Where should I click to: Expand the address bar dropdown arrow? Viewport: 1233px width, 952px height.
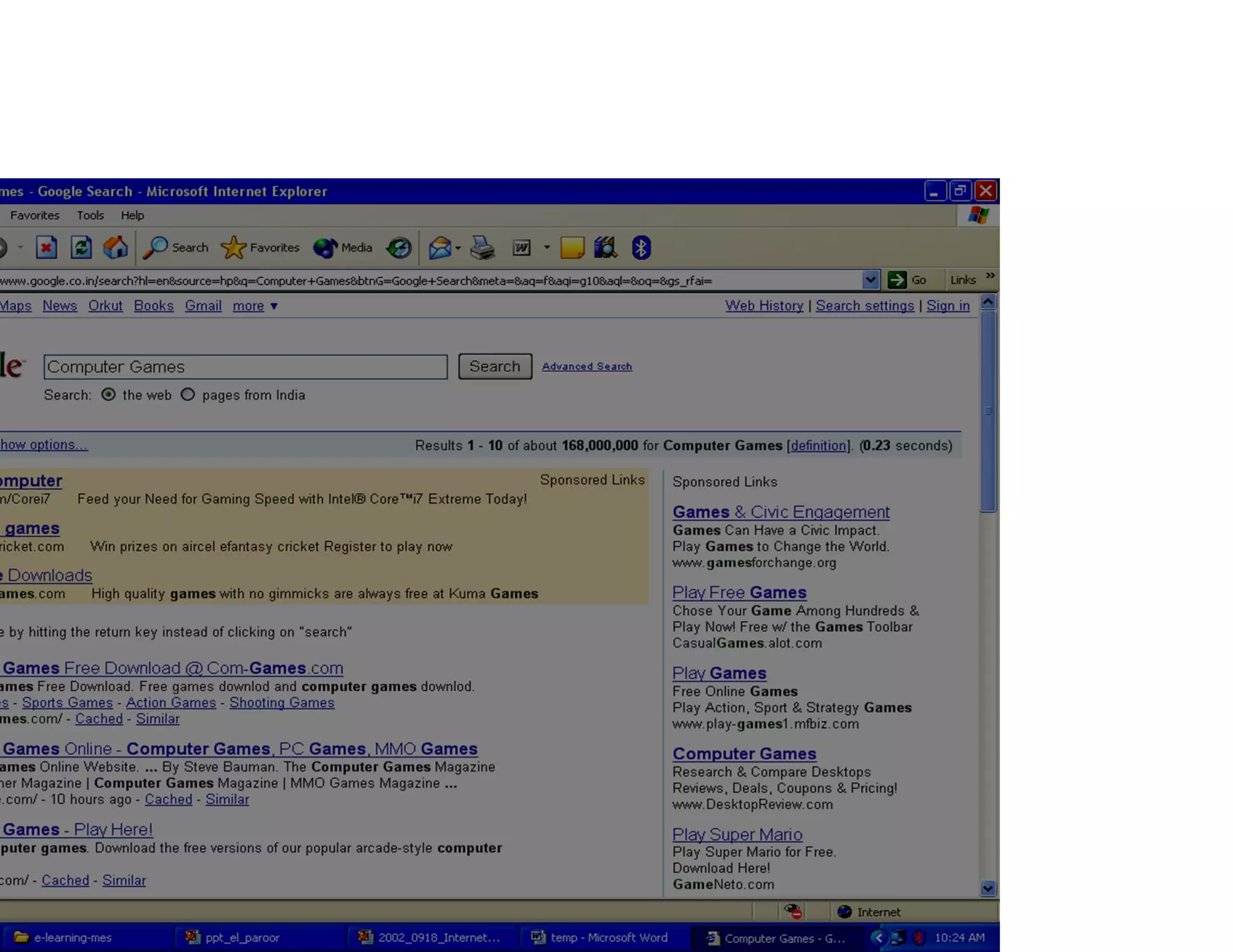[870, 280]
